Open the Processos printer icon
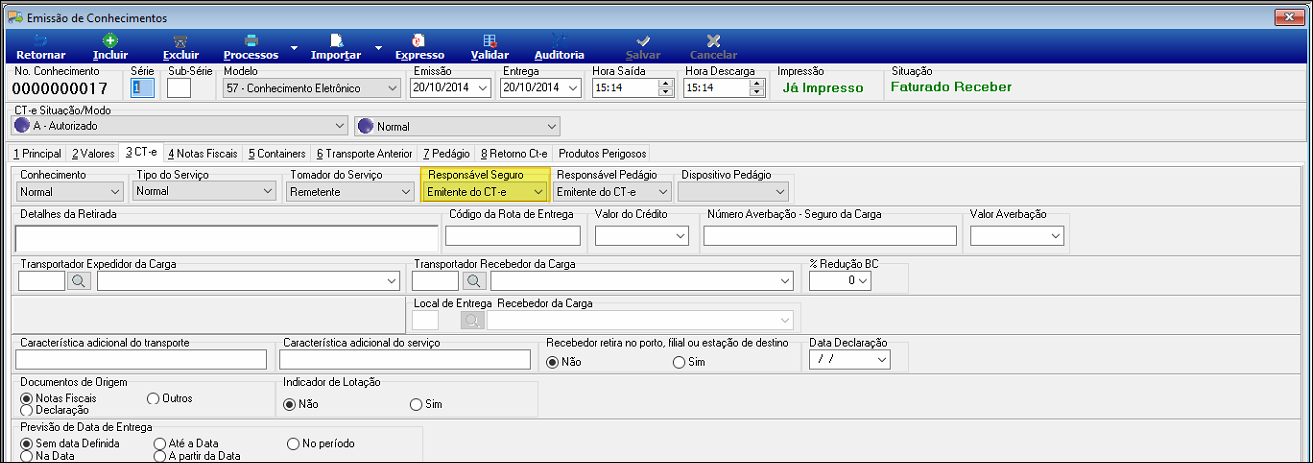 point(251,40)
